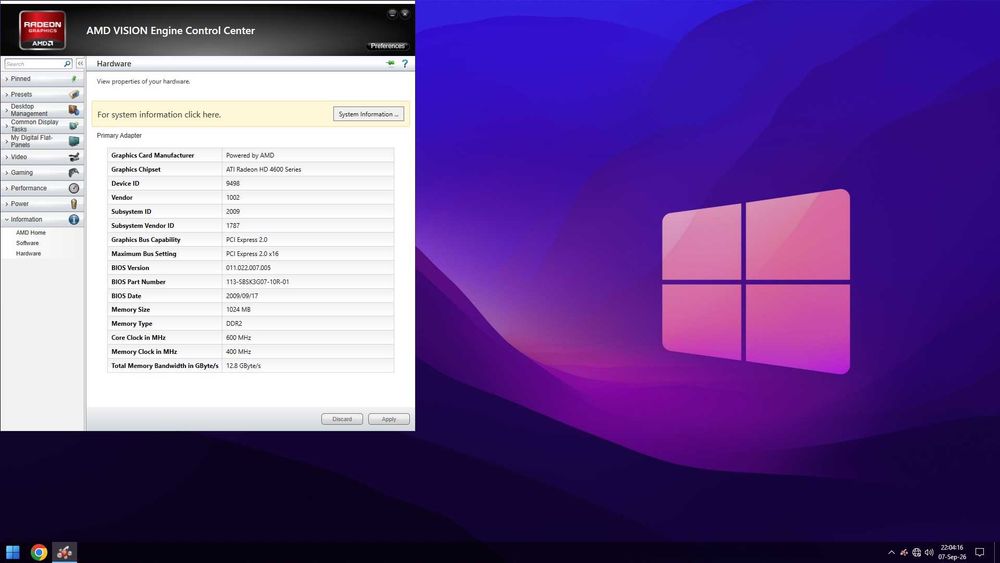Select Hardware under Information
The width and height of the screenshot is (1000, 563).
point(28,253)
